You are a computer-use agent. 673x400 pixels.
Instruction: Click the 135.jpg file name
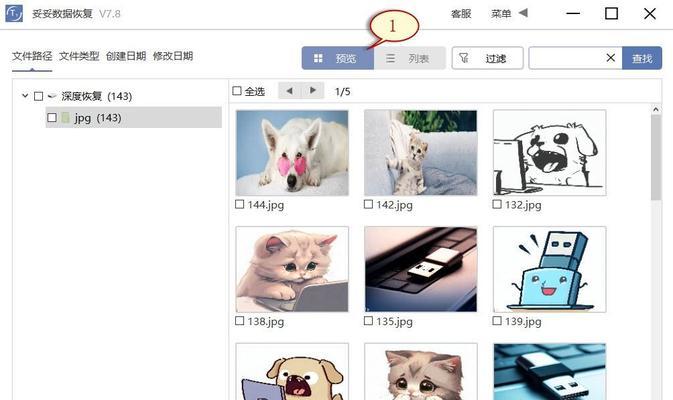394,321
